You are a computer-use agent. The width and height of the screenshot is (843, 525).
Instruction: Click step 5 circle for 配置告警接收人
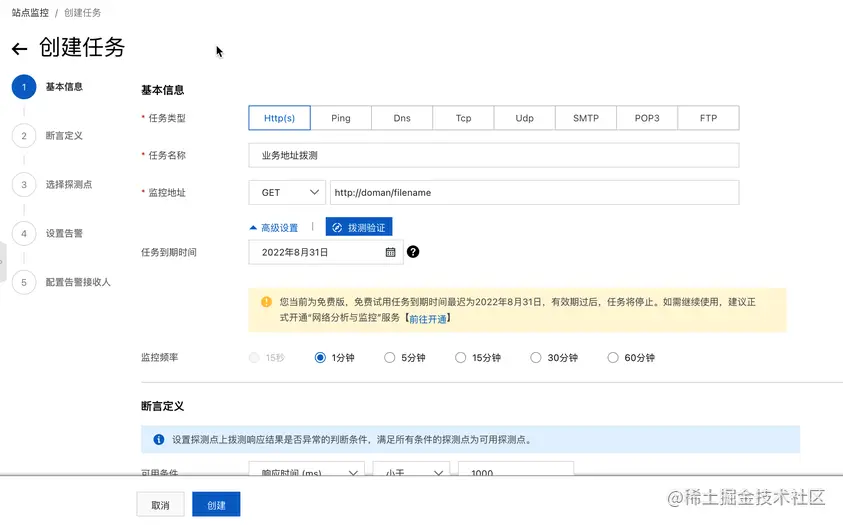point(24,283)
